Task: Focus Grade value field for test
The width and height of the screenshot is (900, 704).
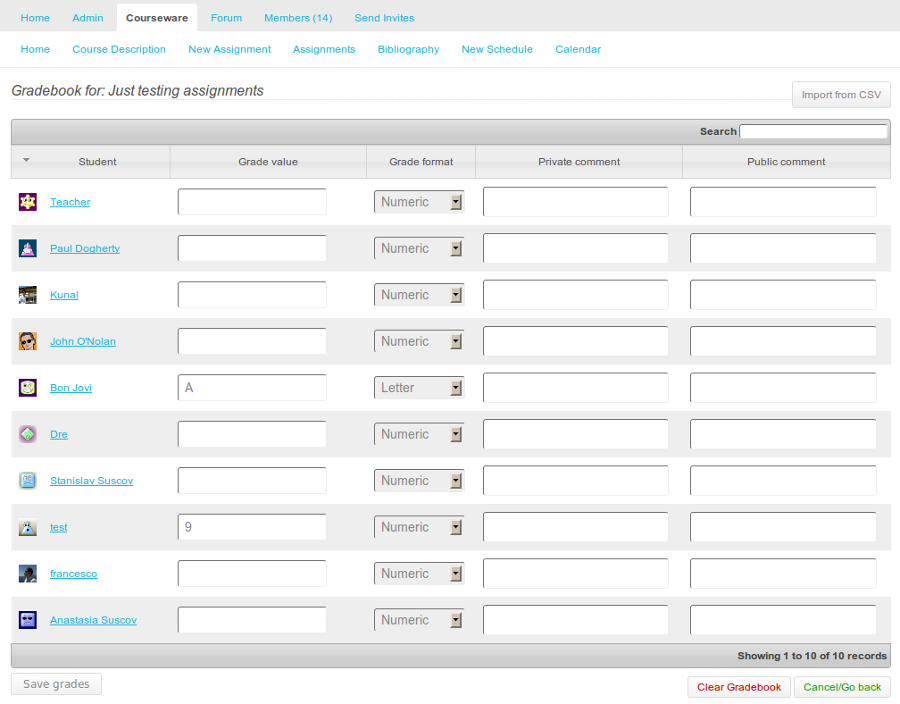Action: 252,527
